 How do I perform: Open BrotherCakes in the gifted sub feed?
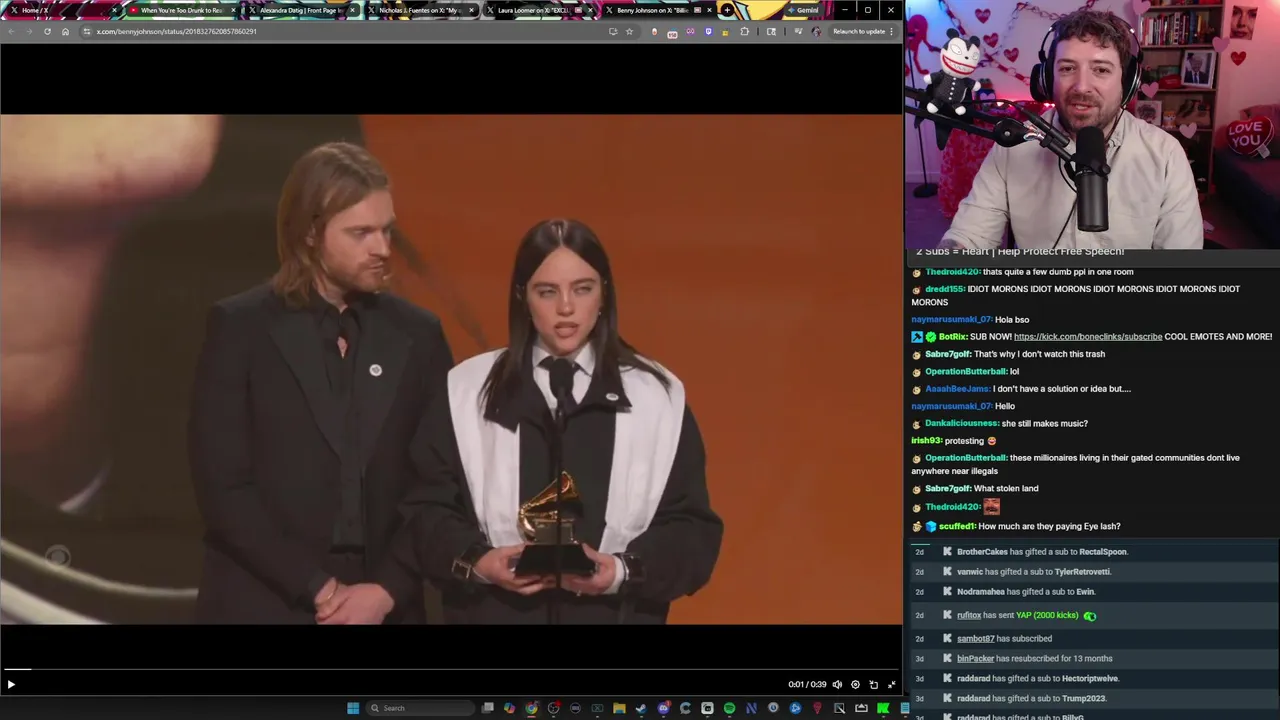(982, 552)
